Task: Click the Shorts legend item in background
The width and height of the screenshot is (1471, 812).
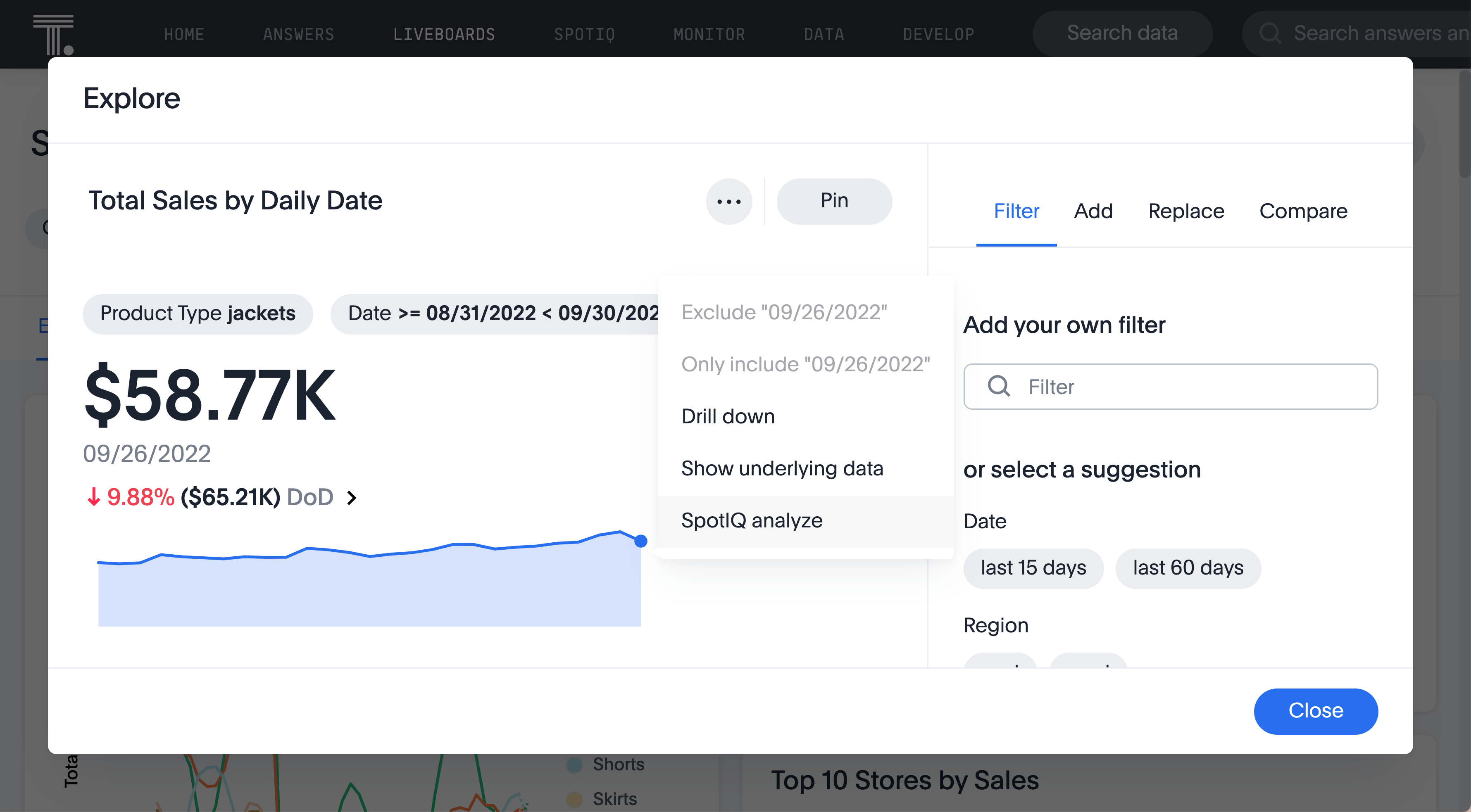Action: pyautogui.click(x=606, y=764)
